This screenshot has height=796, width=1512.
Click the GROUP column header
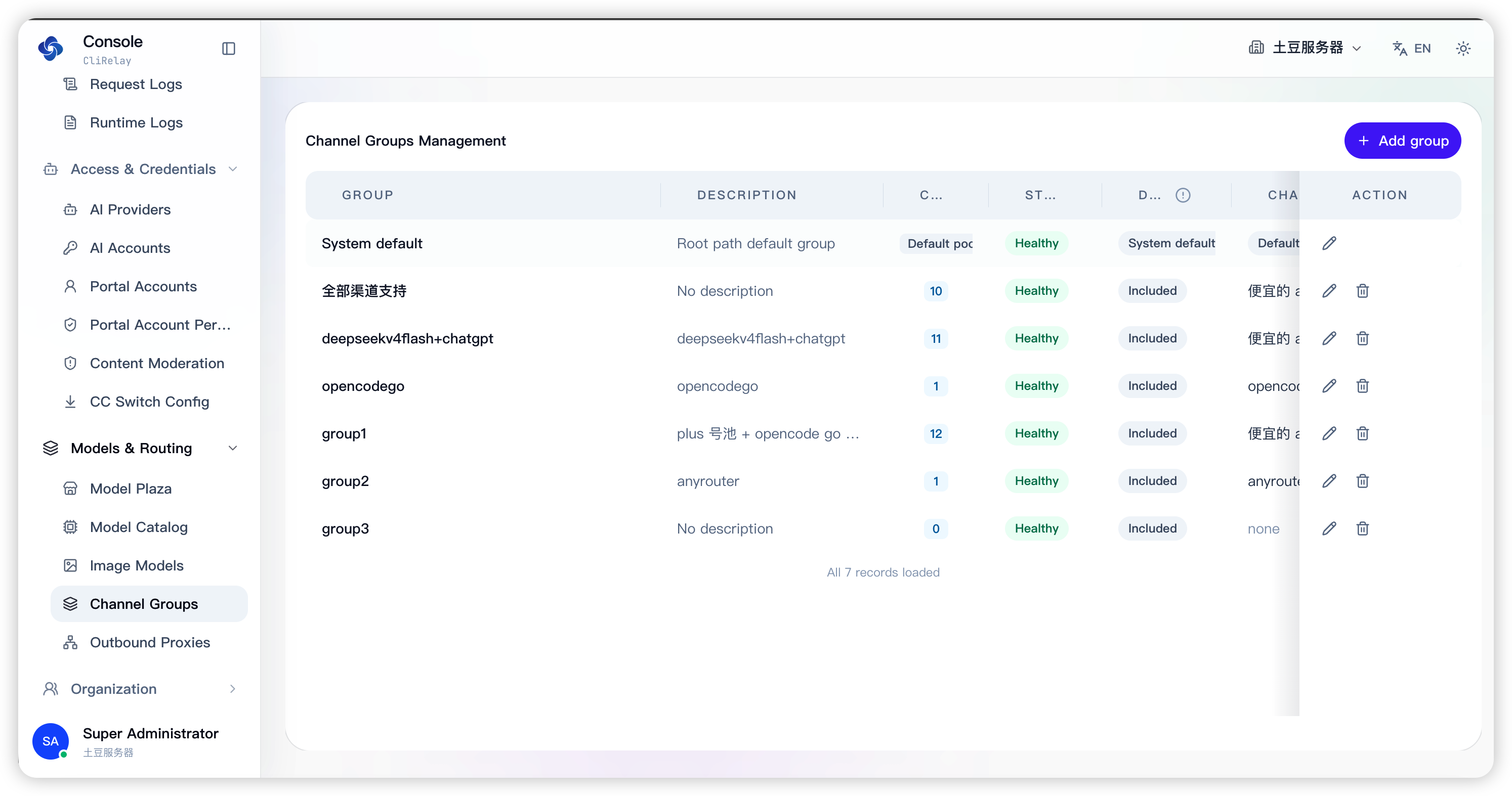367,195
